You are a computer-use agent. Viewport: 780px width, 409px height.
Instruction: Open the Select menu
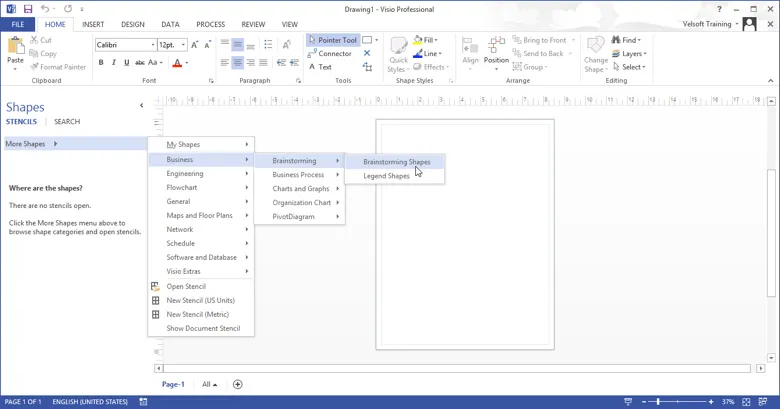pos(629,67)
